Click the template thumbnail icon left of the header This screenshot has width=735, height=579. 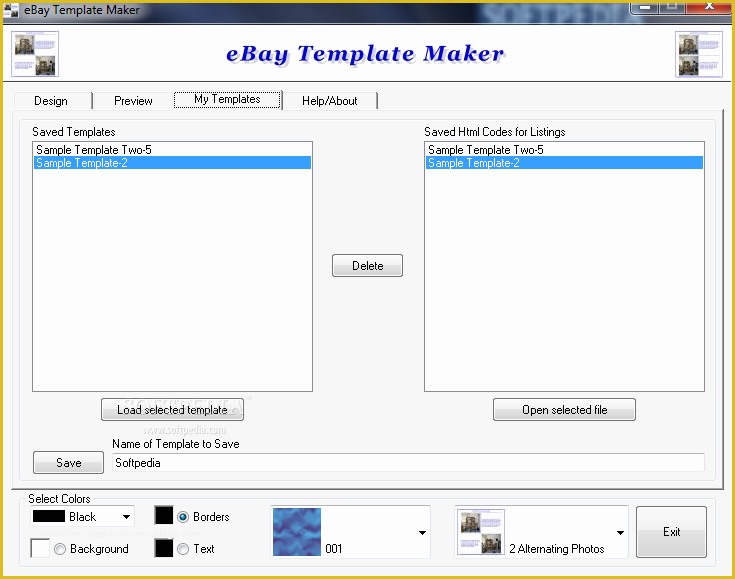tap(35, 53)
